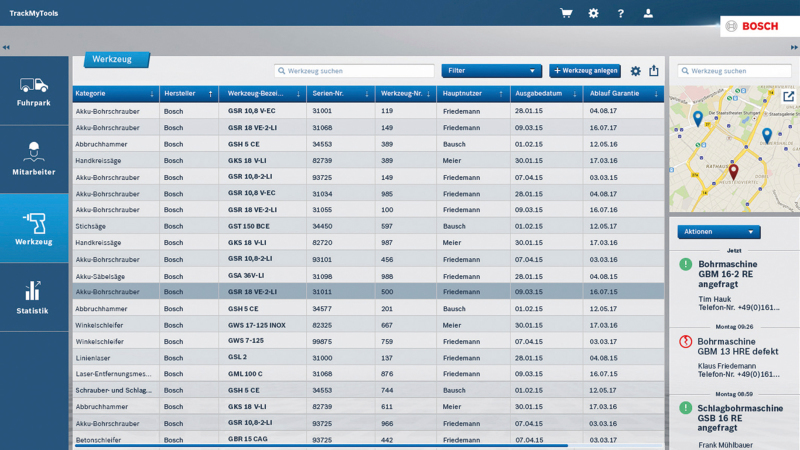The width and height of the screenshot is (800, 450).
Task: Open Fuhrpark section
Action: (x=34, y=91)
